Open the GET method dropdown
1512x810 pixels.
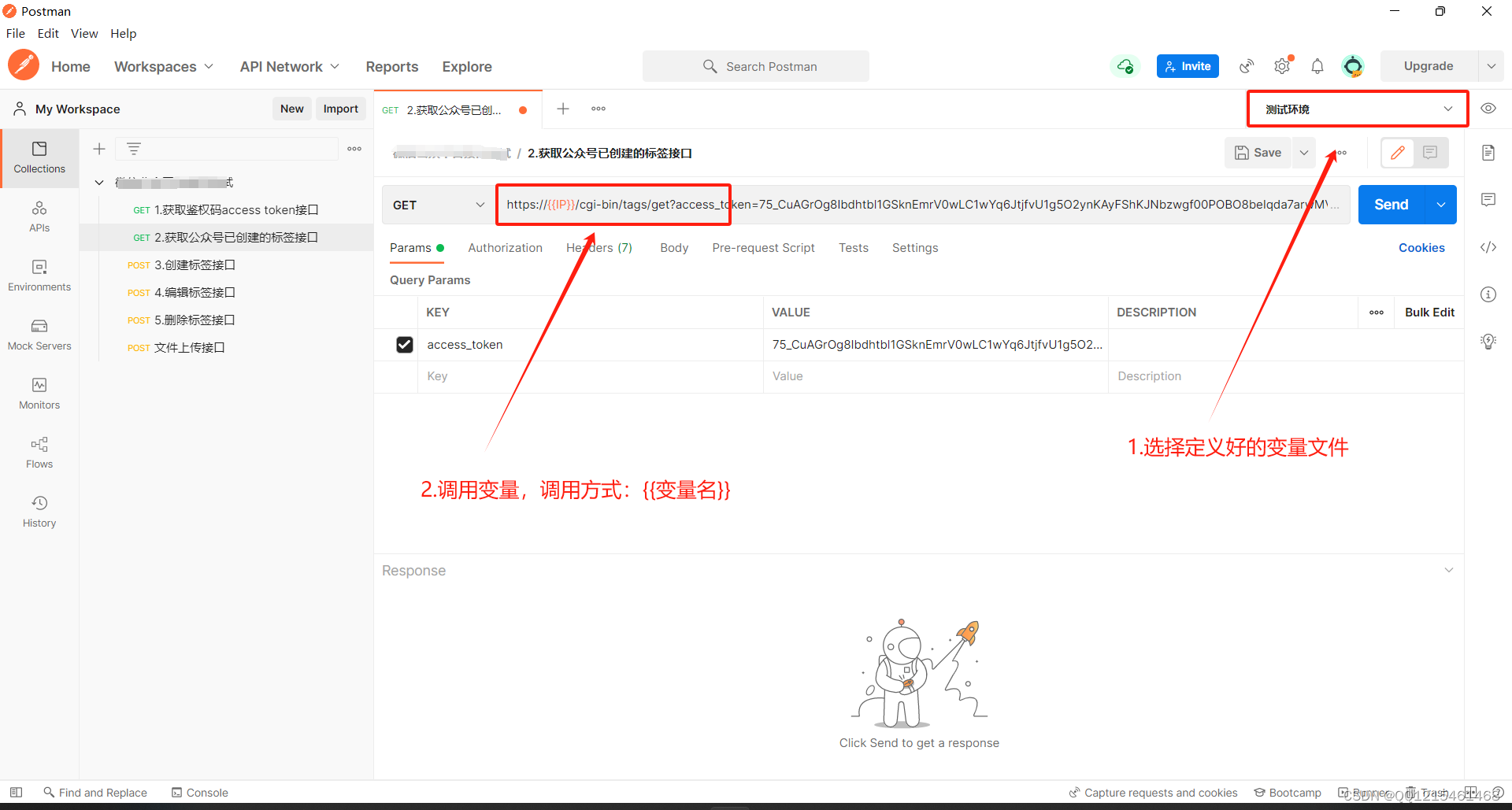coord(439,205)
